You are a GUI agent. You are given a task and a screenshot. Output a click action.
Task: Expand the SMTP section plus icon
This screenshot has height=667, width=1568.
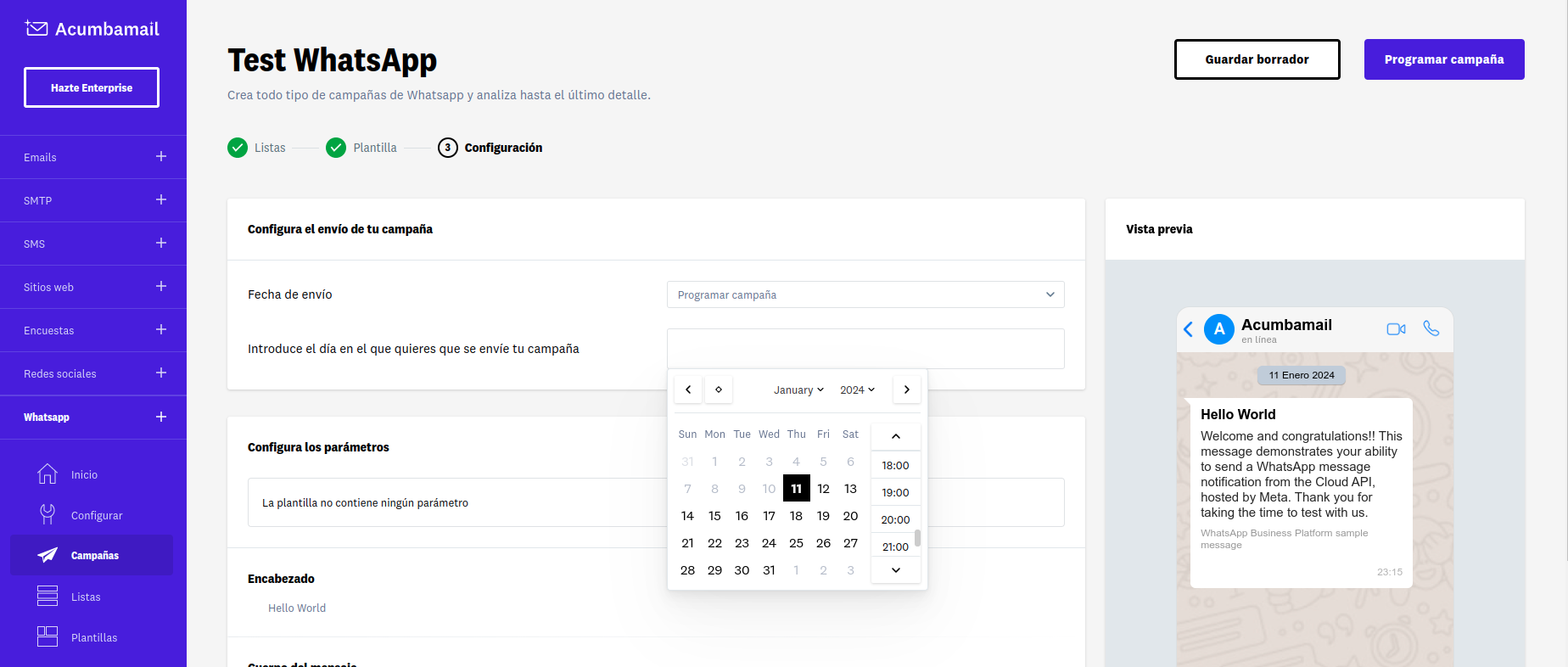pos(161,199)
